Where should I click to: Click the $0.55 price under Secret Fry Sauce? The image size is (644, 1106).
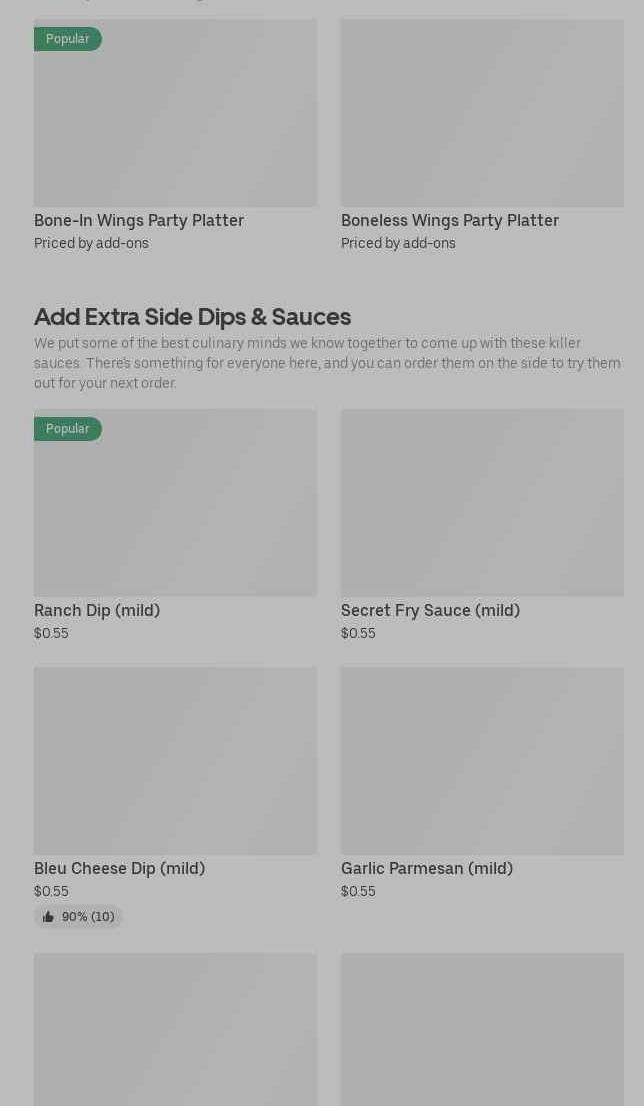click(358, 633)
